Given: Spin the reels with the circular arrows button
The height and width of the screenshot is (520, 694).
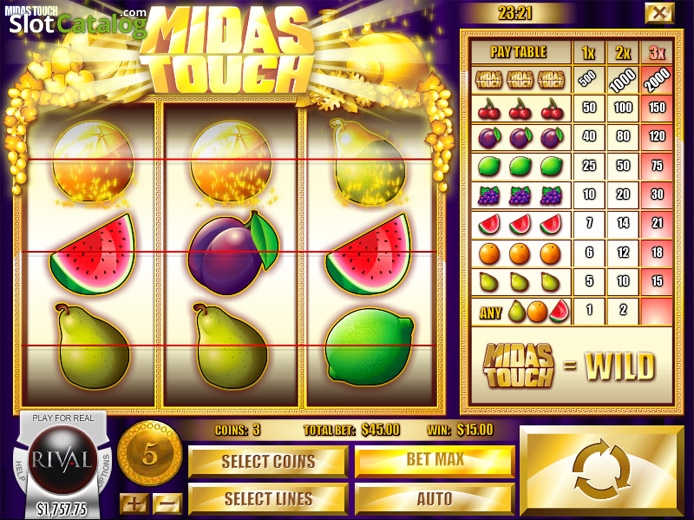Looking at the screenshot, I should (601, 470).
